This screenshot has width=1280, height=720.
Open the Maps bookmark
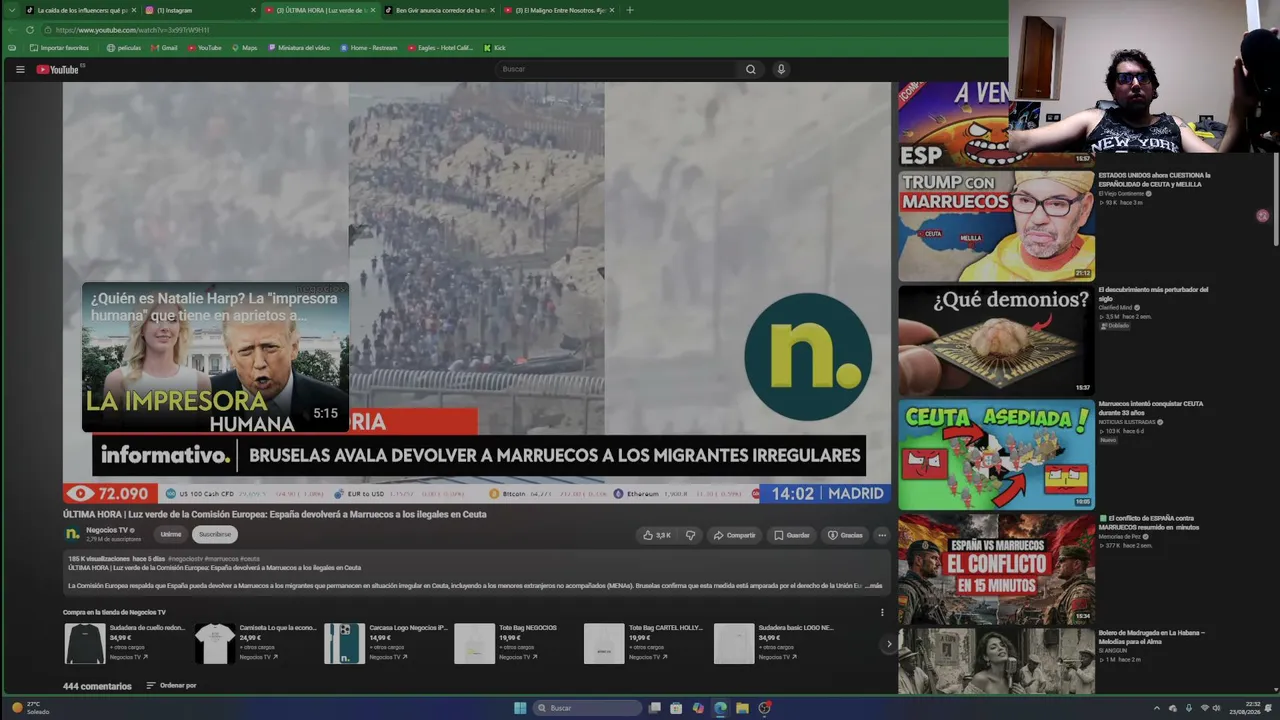click(244, 48)
